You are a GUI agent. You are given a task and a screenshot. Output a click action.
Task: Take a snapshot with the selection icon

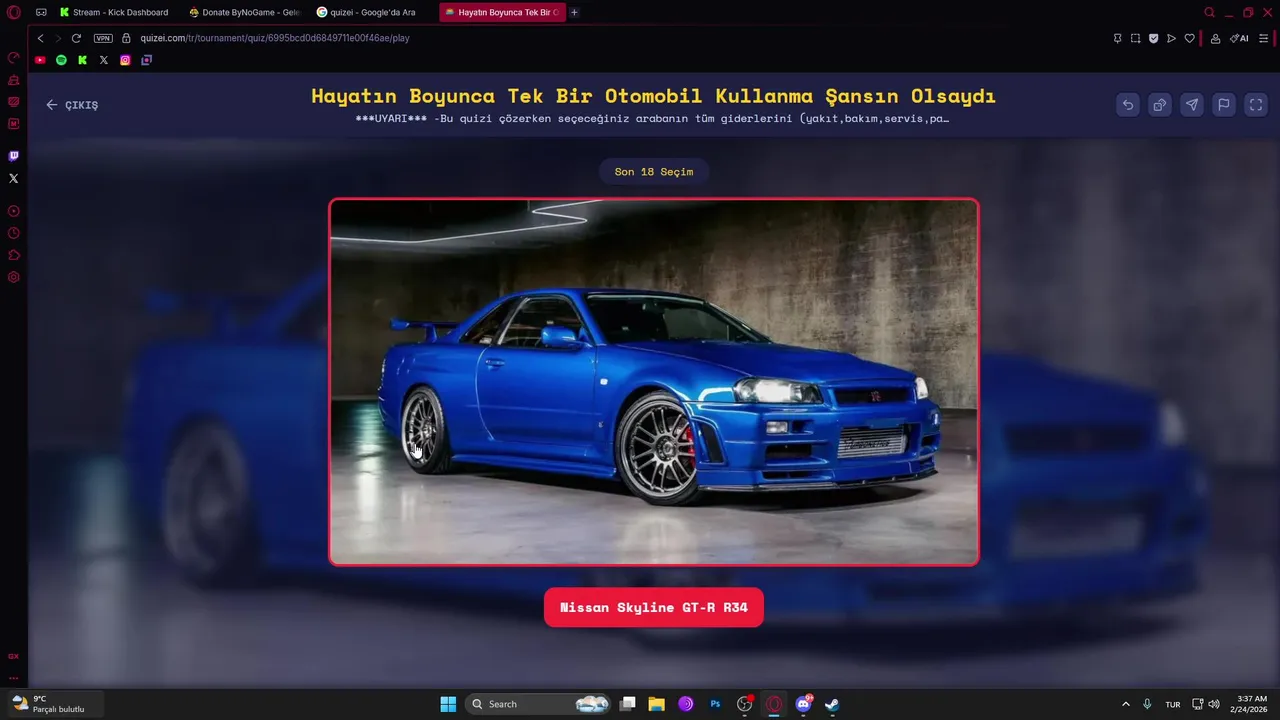pos(1135,38)
